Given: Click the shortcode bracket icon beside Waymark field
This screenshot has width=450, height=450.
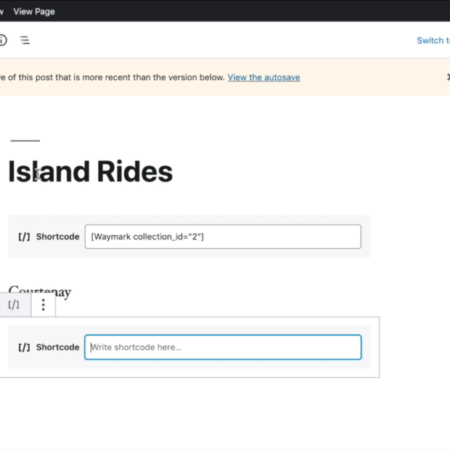Looking at the screenshot, I should click(x=24, y=237).
